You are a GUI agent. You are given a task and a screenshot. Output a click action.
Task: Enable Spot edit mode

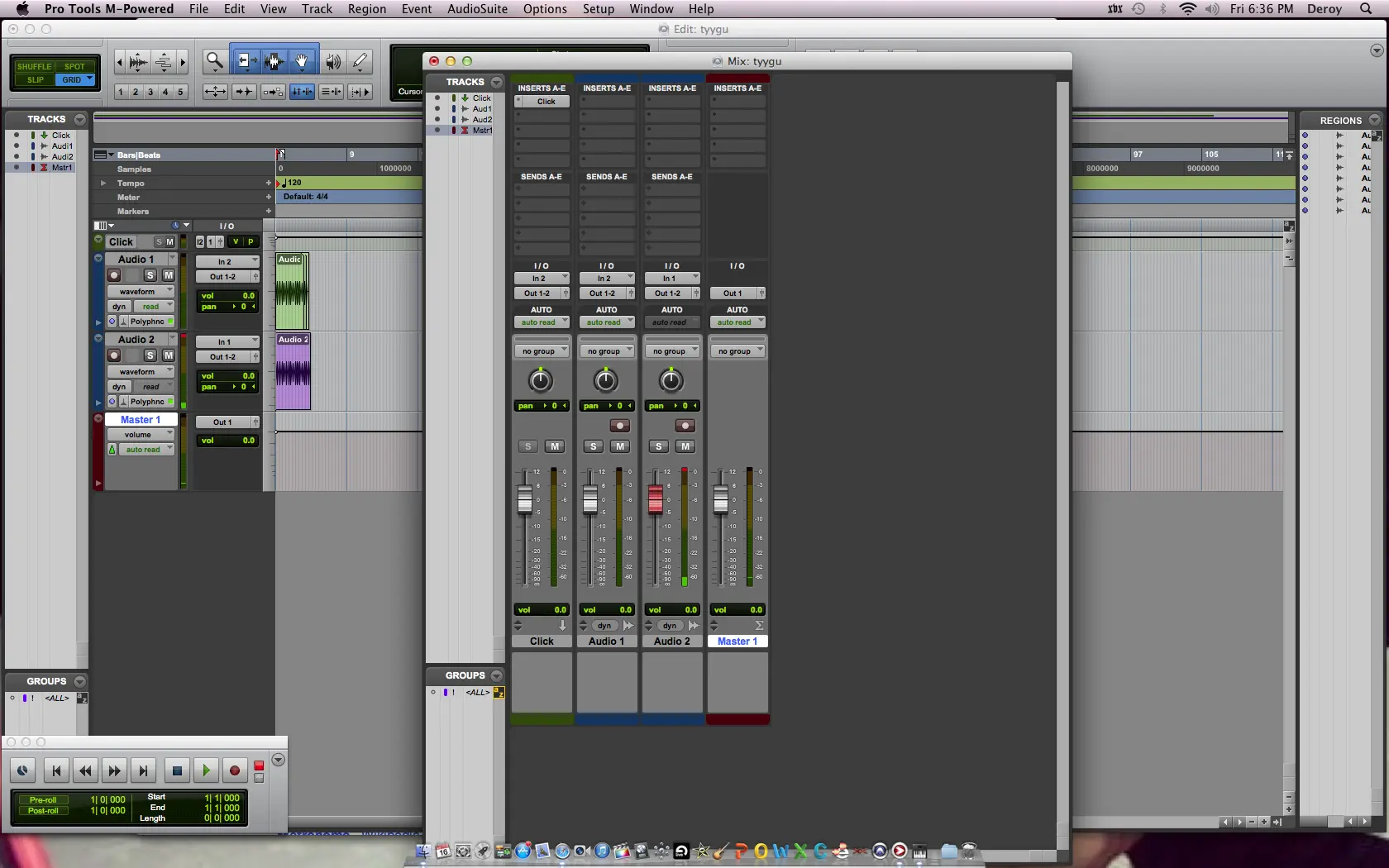[75, 66]
